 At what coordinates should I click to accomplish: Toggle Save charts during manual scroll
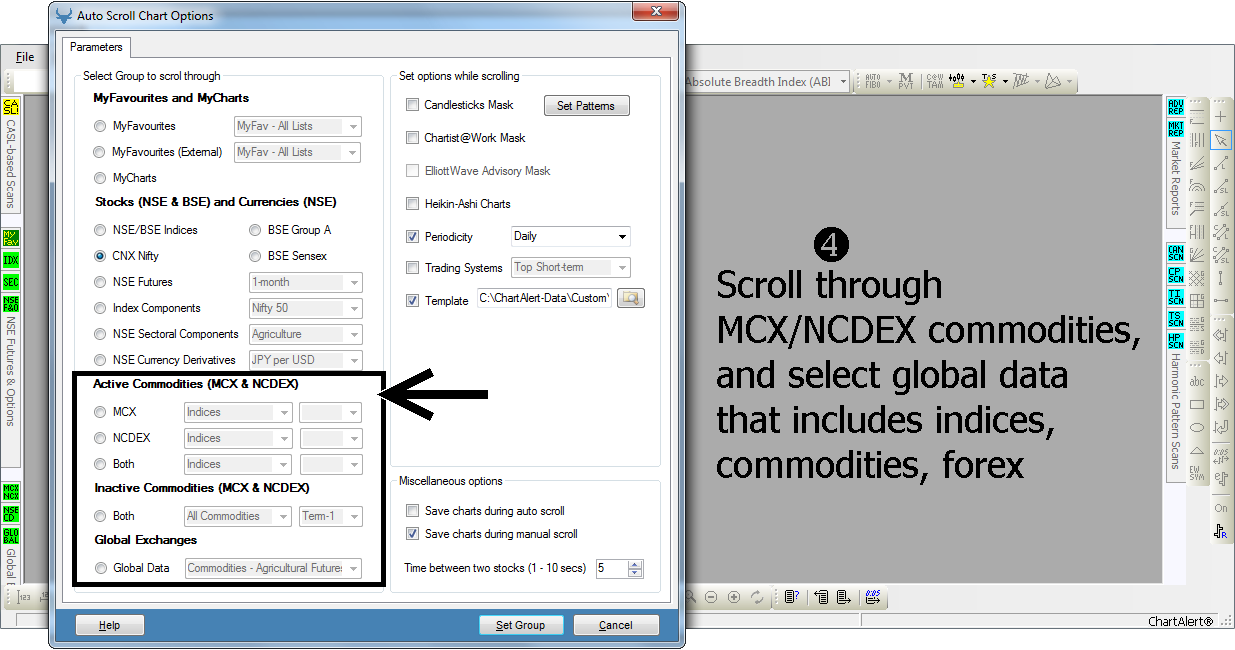(412, 534)
